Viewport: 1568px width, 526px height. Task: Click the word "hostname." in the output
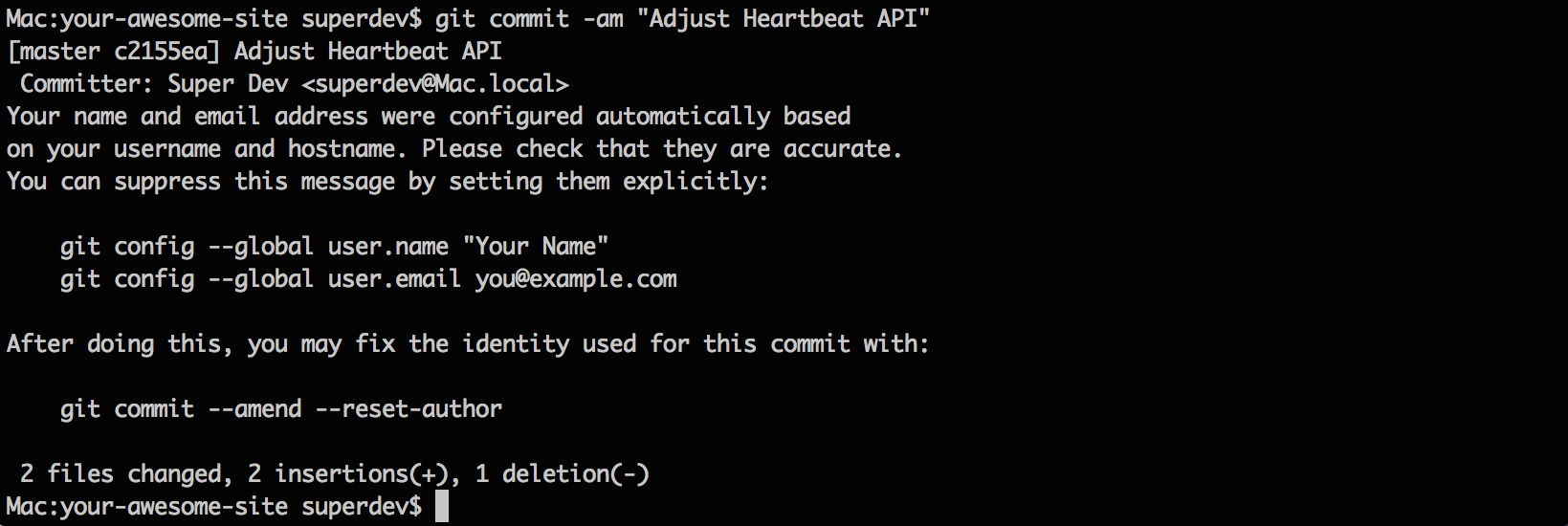pyautogui.click(x=341, y=149)
